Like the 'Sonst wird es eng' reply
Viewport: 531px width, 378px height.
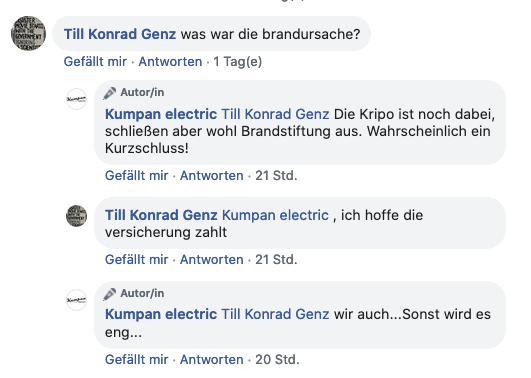(x=136, y=360)
